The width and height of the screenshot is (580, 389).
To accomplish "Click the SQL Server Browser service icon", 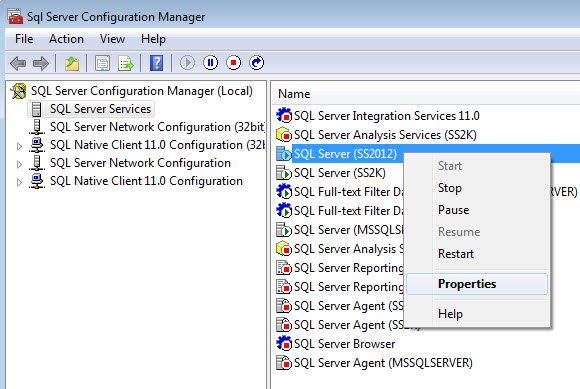I will (284, 344).
